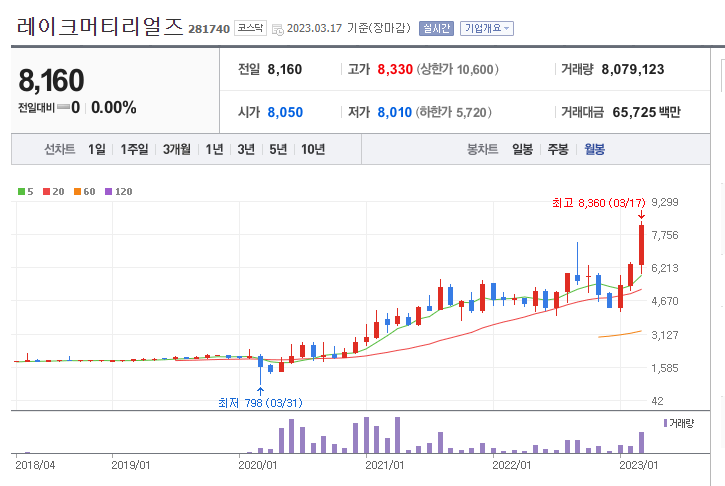Screen dimensions: 725x486
Task: Click the orange 60 moving average swatch
Action: click(77, 191)
